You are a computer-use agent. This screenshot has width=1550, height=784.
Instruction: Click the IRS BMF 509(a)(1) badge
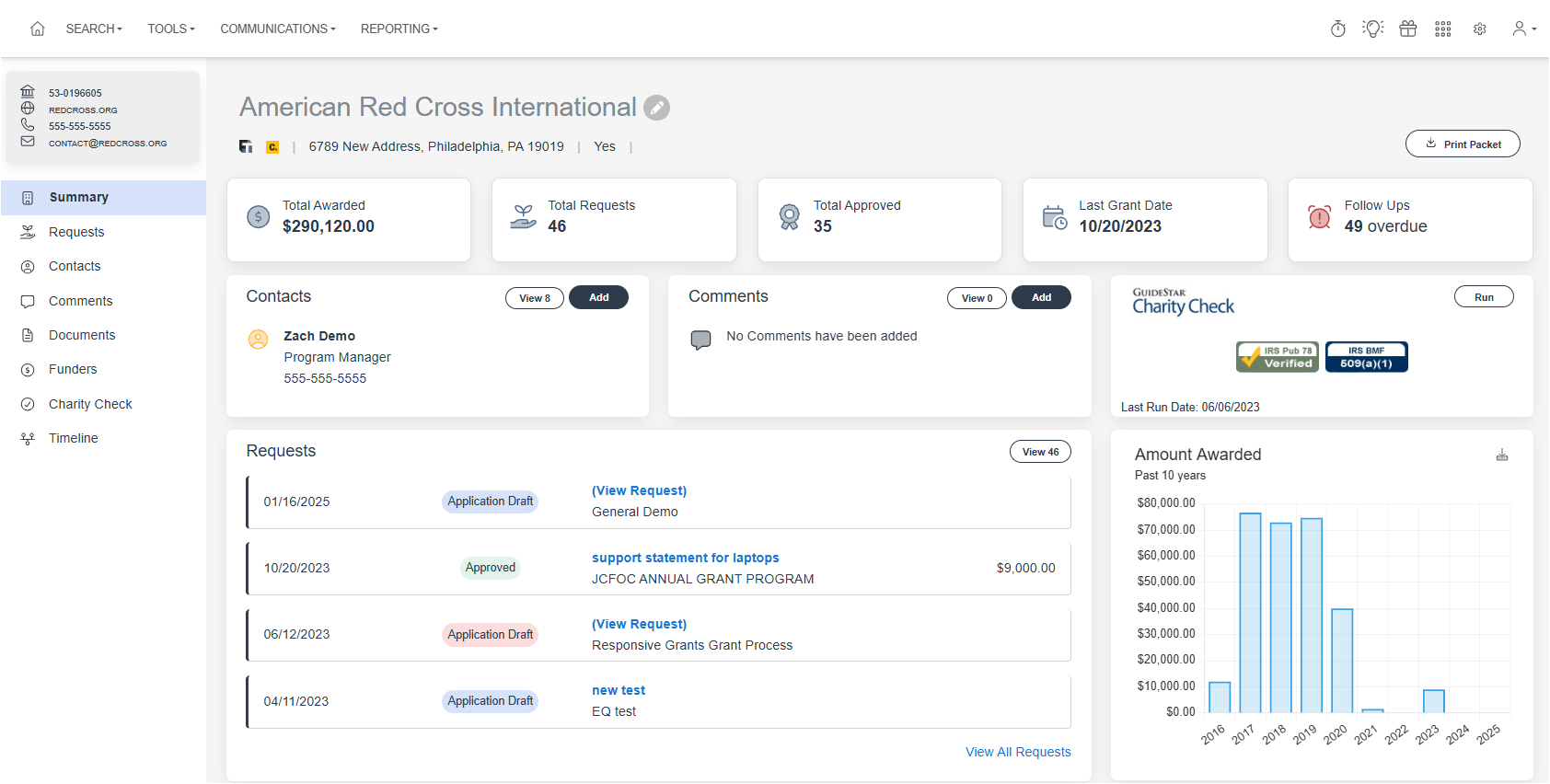click(1367, 357)
